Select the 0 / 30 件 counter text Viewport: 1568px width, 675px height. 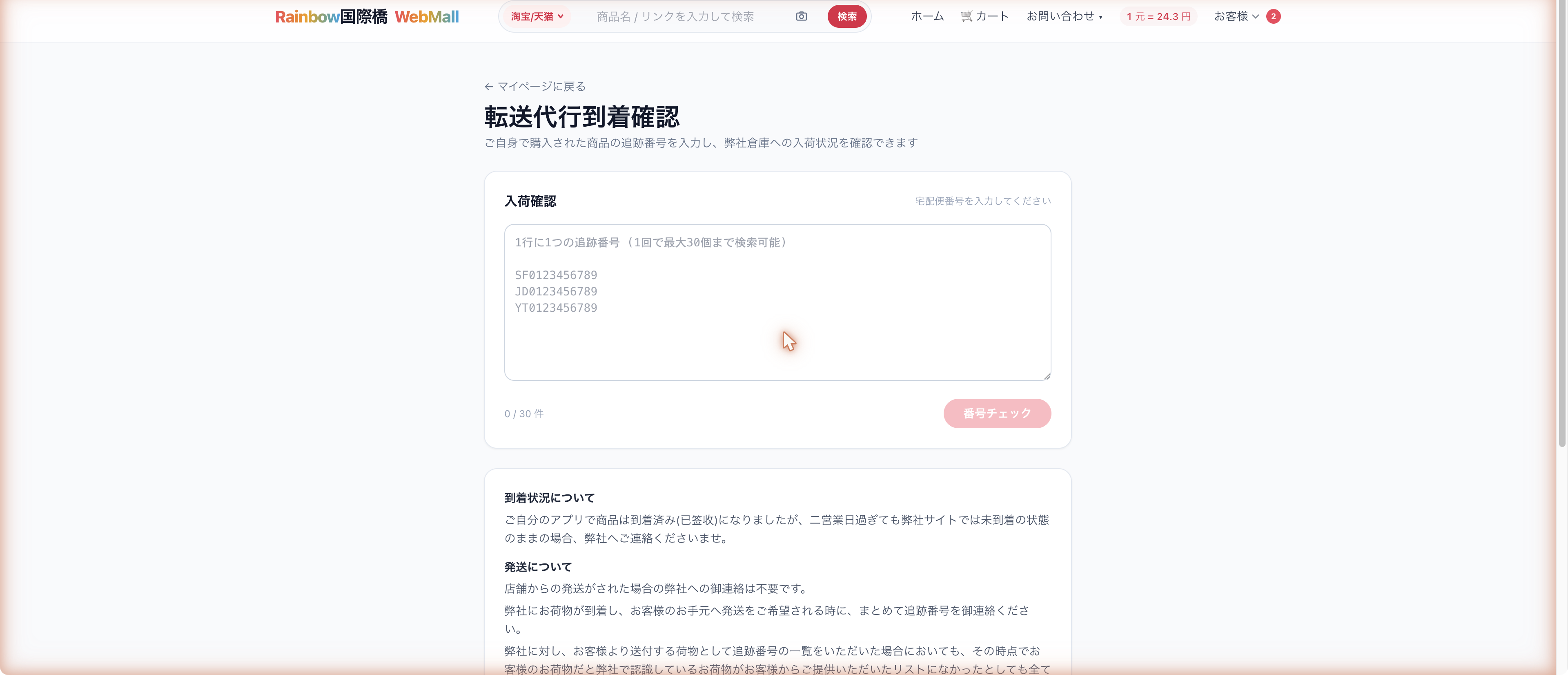(x=523, y=413)
